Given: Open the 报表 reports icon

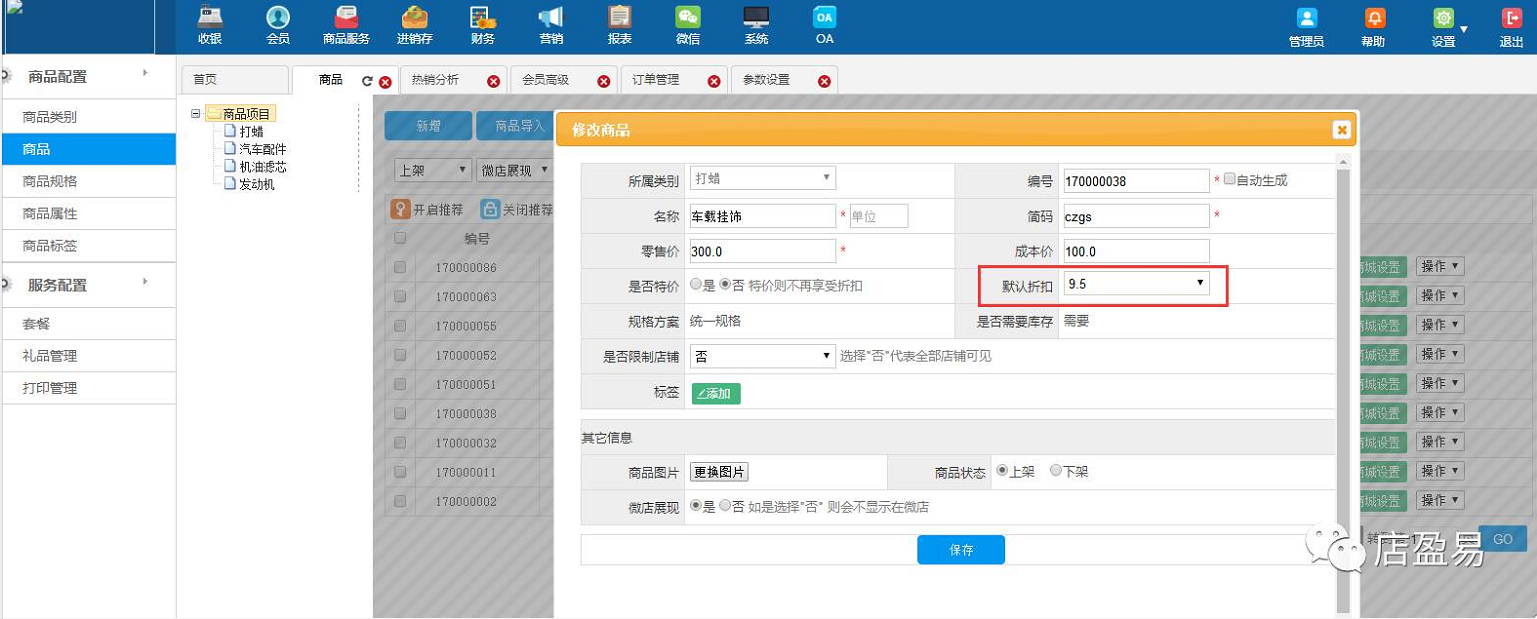Looking at the screenshot, I should click(x=620, y=18).
